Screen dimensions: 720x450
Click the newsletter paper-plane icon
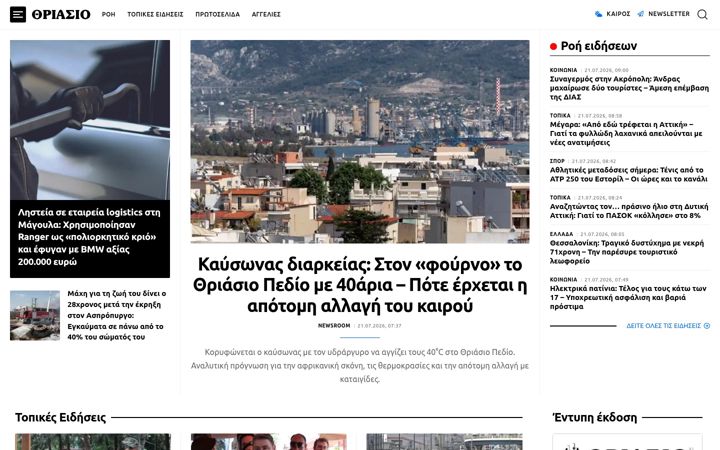point(641,14)
